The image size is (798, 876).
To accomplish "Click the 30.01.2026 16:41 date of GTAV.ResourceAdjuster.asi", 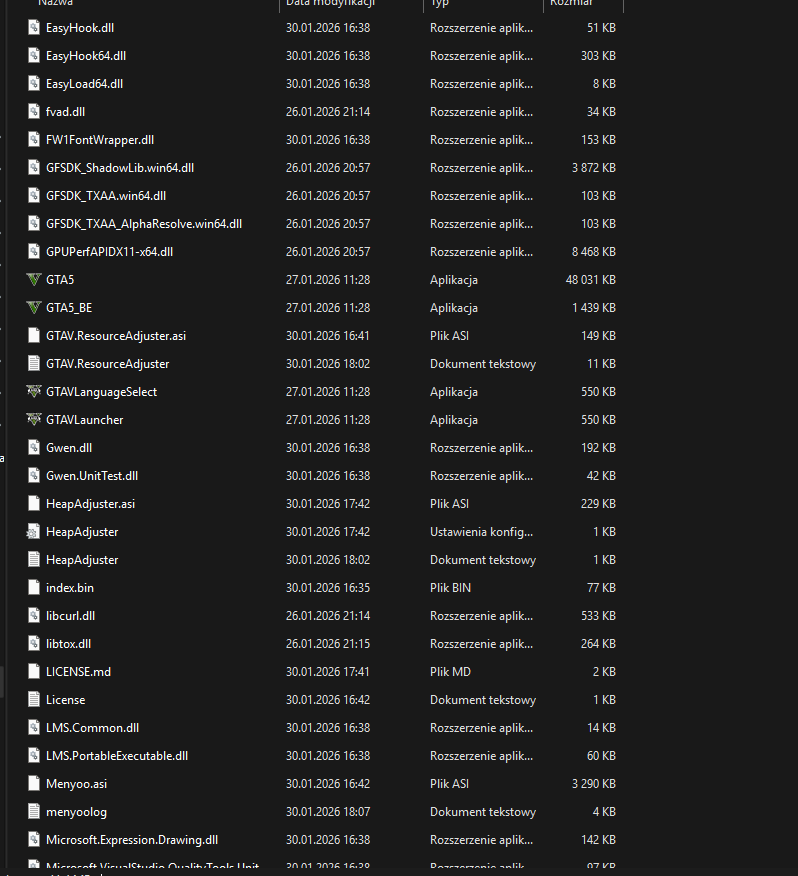I will point(328,335).
